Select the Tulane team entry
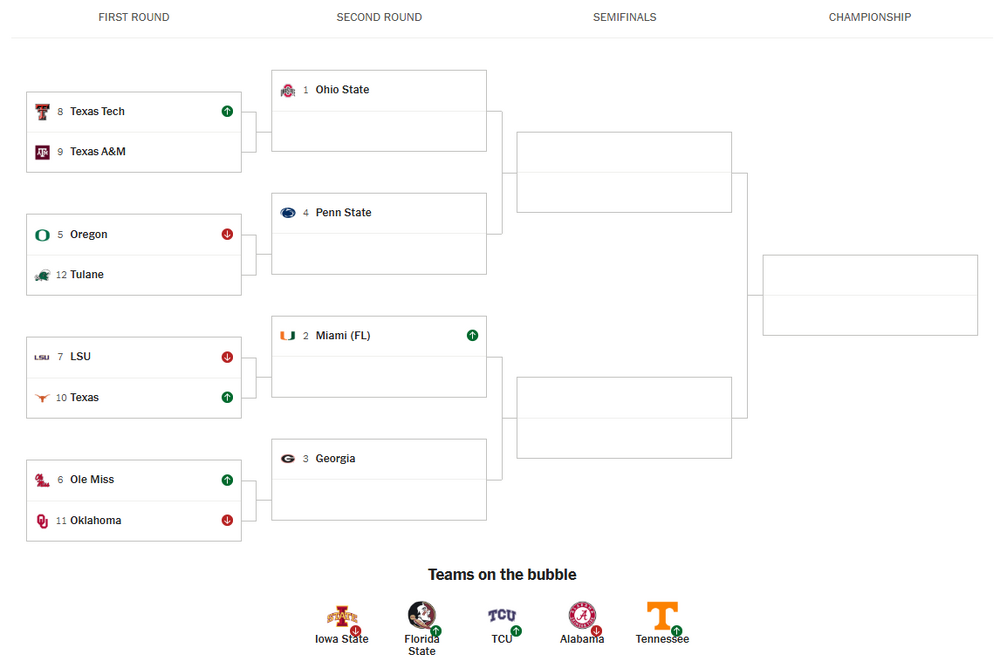Image resolution: width=1000 pixels, height=668 pixels. (x=87, y=275)
